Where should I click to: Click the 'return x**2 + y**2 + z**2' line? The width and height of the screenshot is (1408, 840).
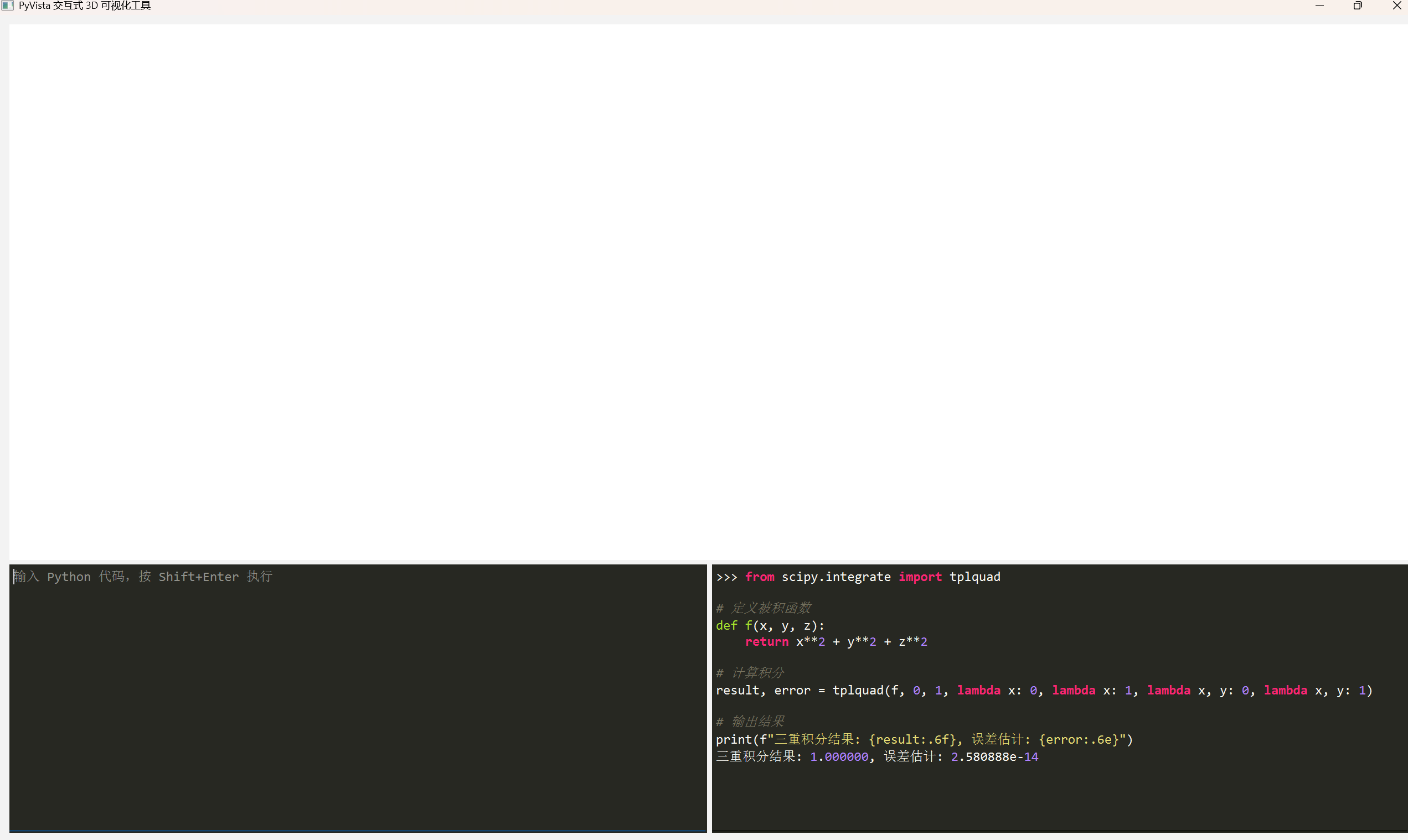coord(835,642)
